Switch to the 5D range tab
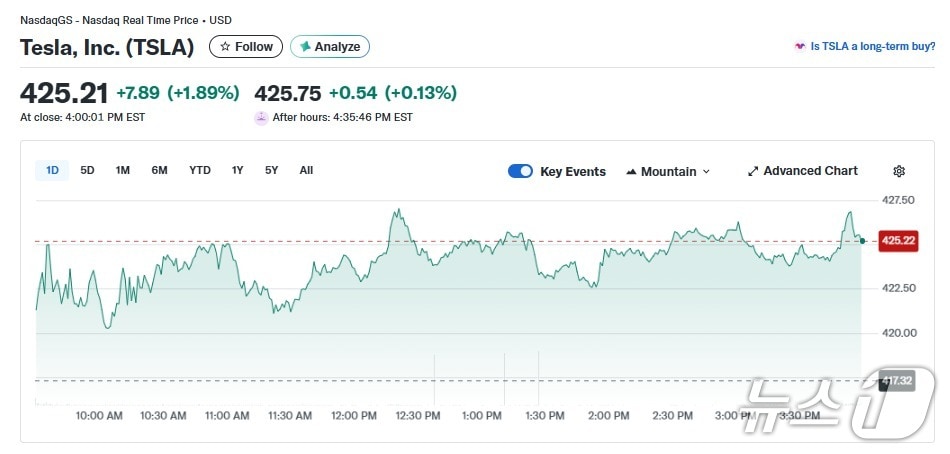The width and height of the screenshot is (950, 454). [x=87, y=170]
